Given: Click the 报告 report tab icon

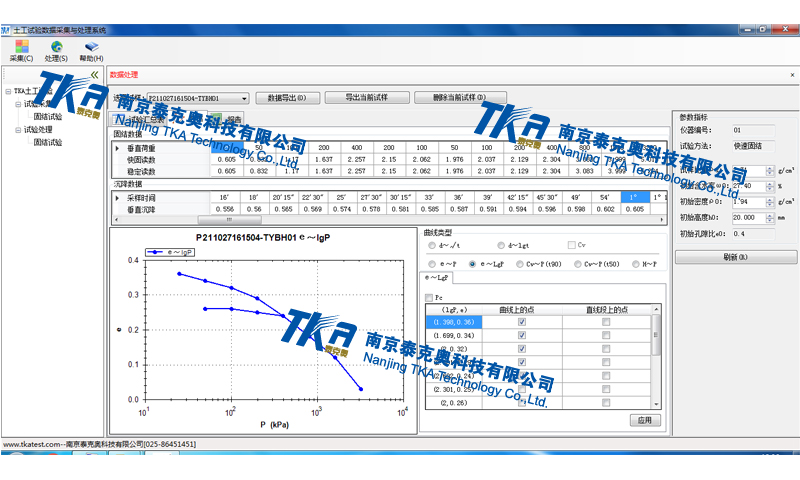Looking at the screenshot, I should click(x=231, y=118).
